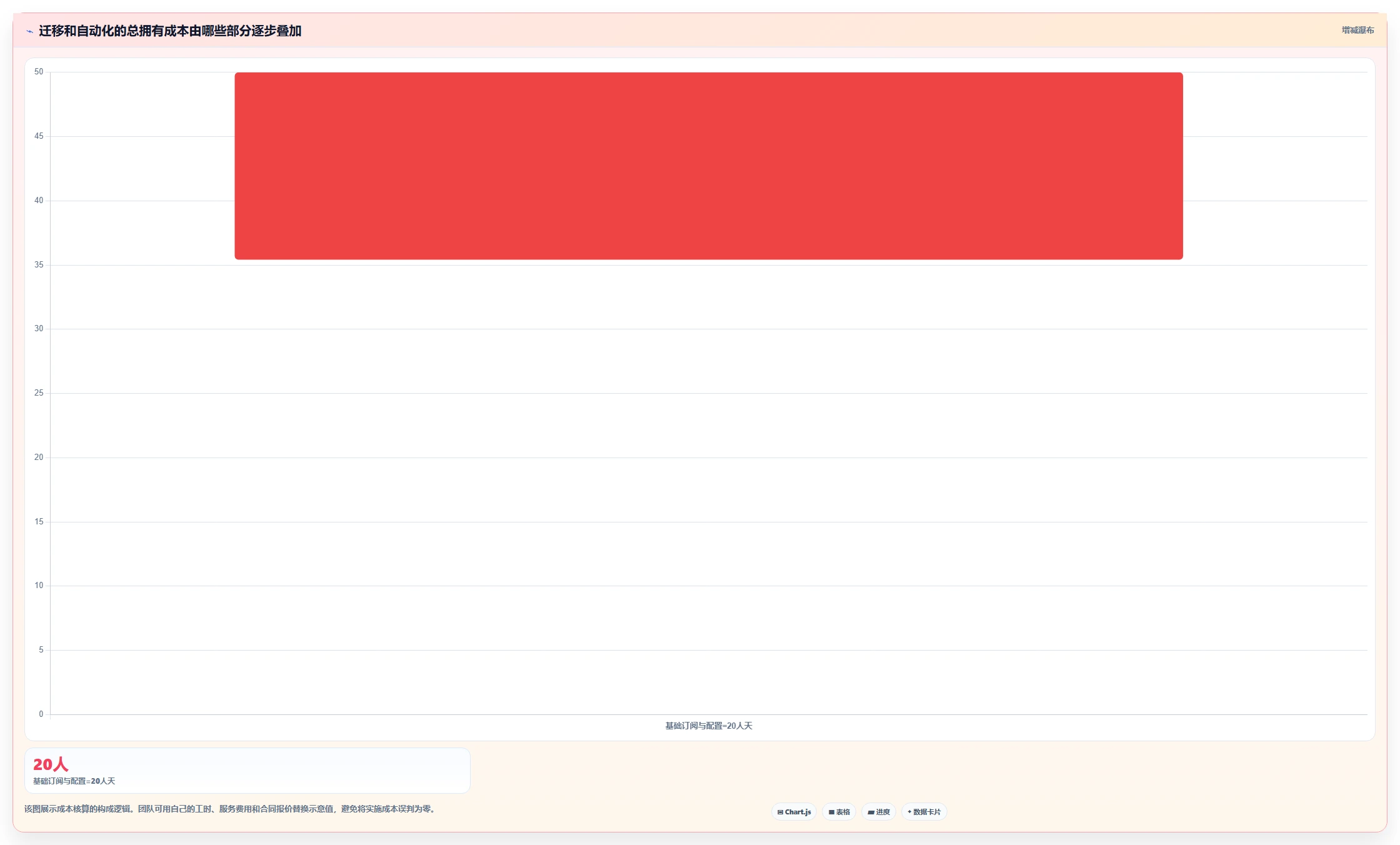
Task: Click the y-axis tick label 20
Action: pyautogui.click(x=39, y=457)
